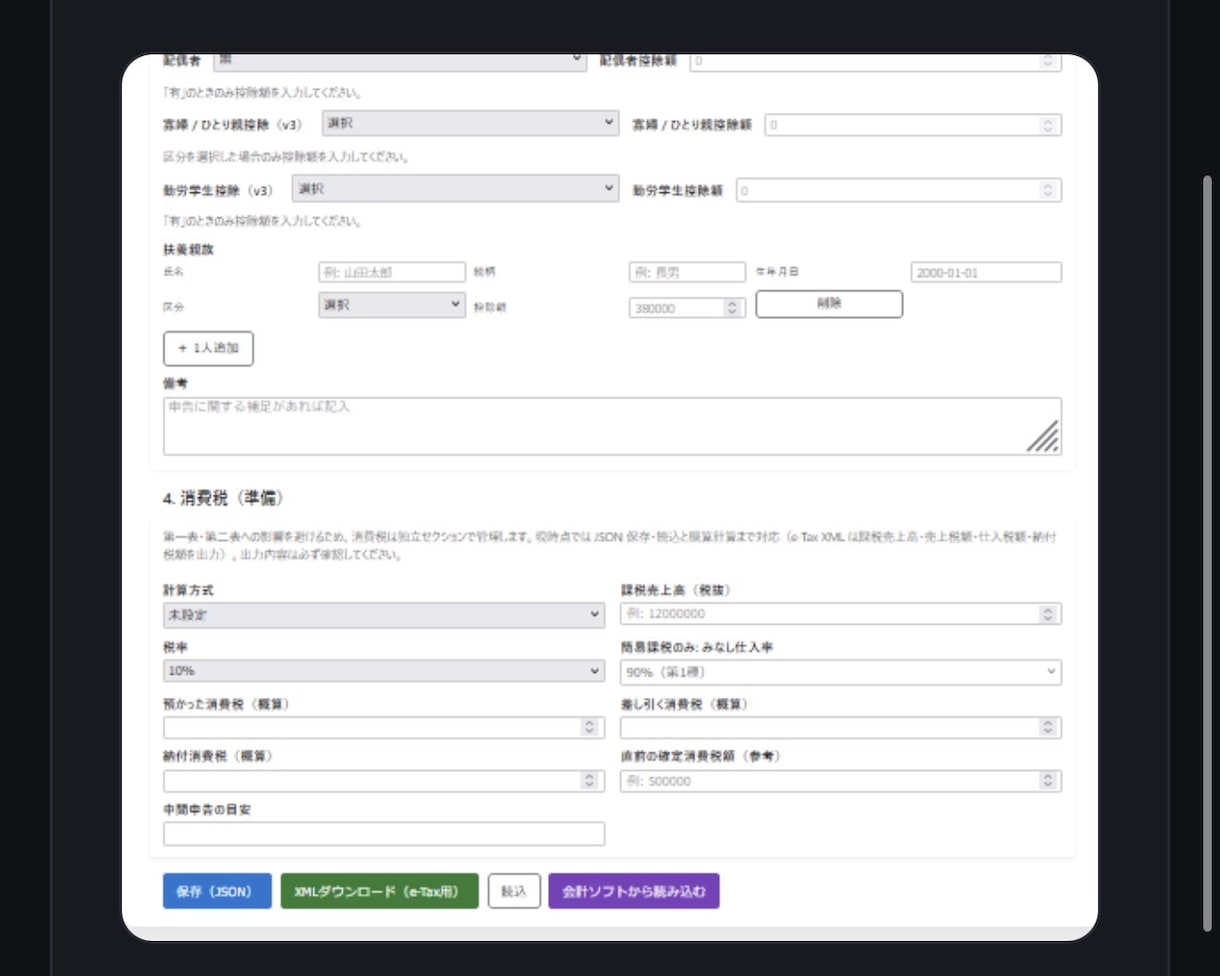This screenshot has width=1220, height=976.
Task: Click the 預かった消費税 (概算) field
Action: click(x=384, y=727)
